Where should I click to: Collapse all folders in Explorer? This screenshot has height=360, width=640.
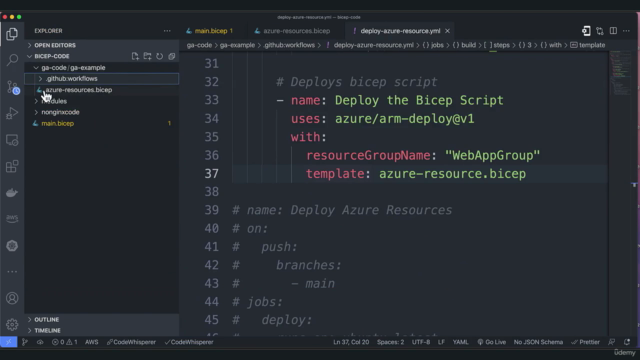click(172, 56)
